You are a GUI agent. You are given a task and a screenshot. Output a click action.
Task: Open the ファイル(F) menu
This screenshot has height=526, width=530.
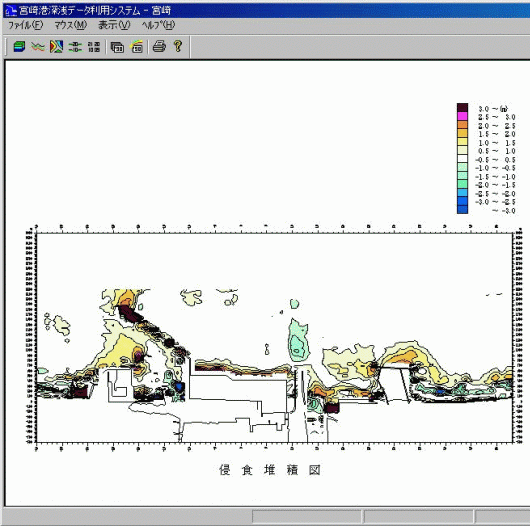(x=25, y=25)
